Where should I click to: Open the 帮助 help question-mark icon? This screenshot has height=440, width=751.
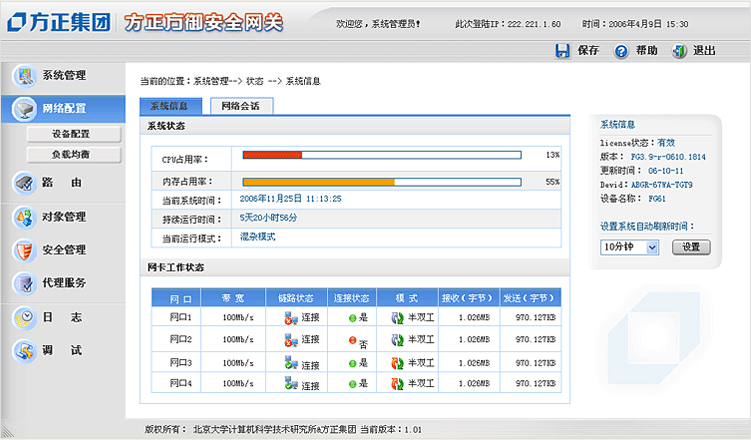coord(621,51)
